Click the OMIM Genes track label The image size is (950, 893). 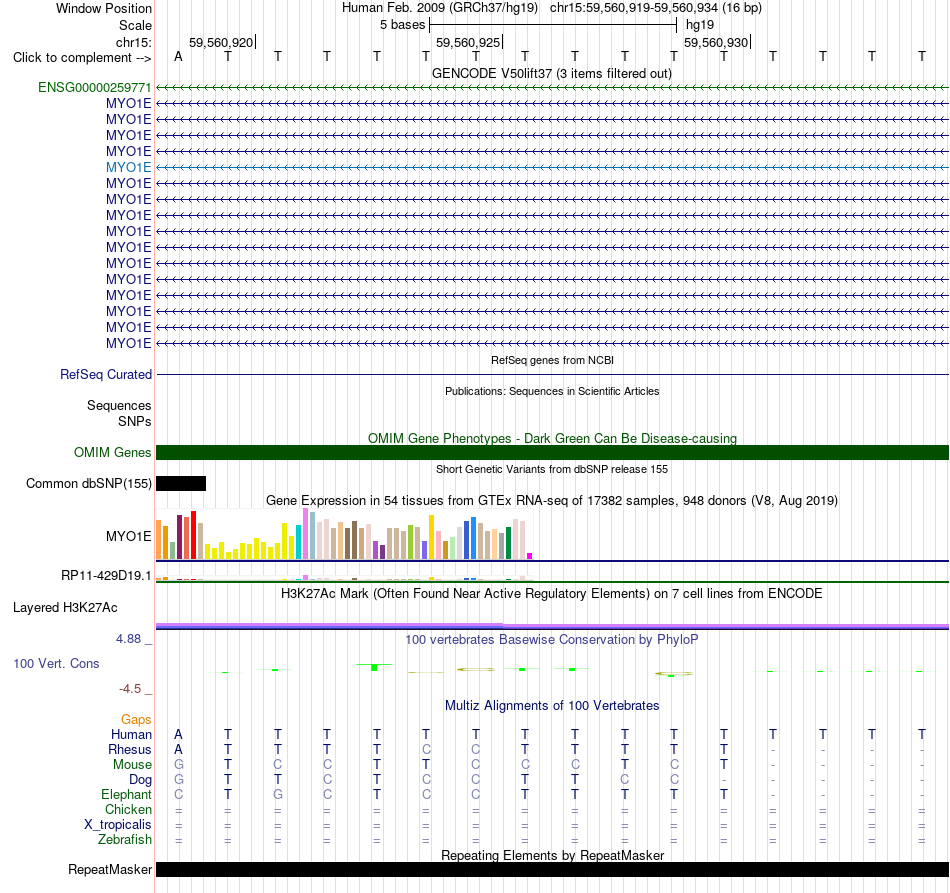113,453
